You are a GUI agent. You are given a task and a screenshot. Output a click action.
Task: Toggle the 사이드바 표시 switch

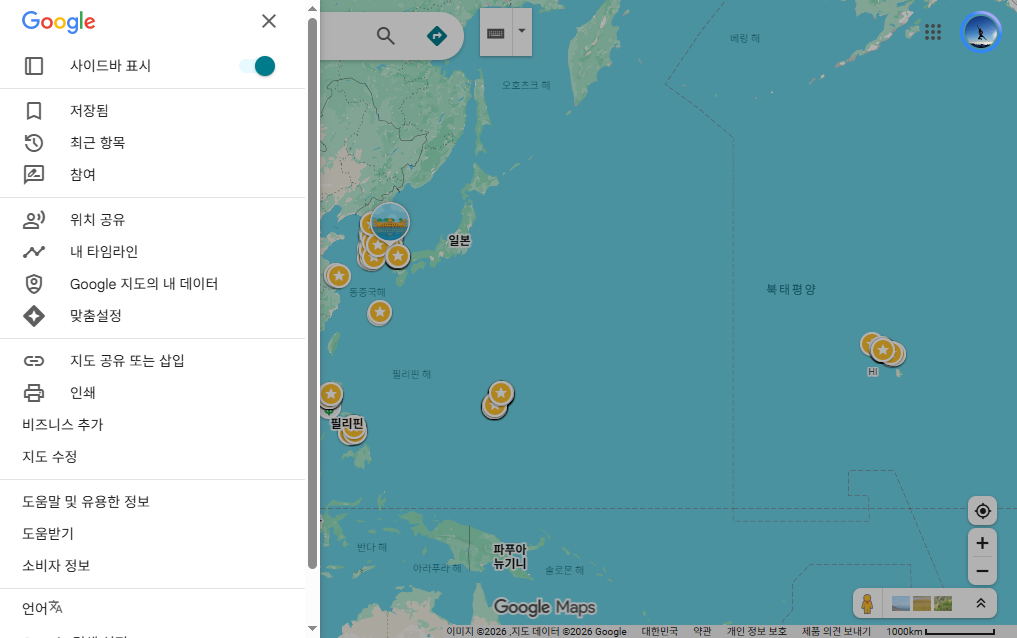coord(257,66)
